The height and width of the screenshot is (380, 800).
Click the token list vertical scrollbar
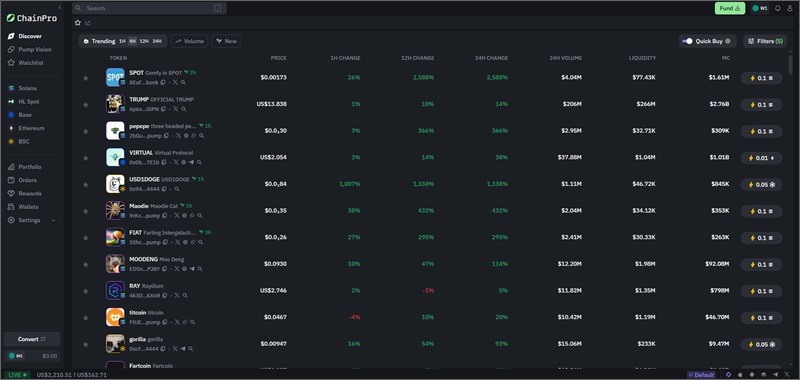click(x=790, y=64)
